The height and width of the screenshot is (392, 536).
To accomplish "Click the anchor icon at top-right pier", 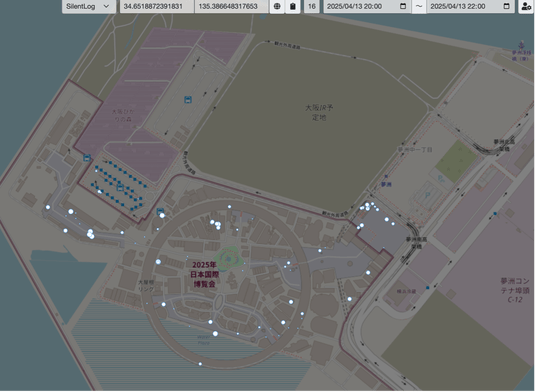I will pyautogui.click(x=521, y=45).
